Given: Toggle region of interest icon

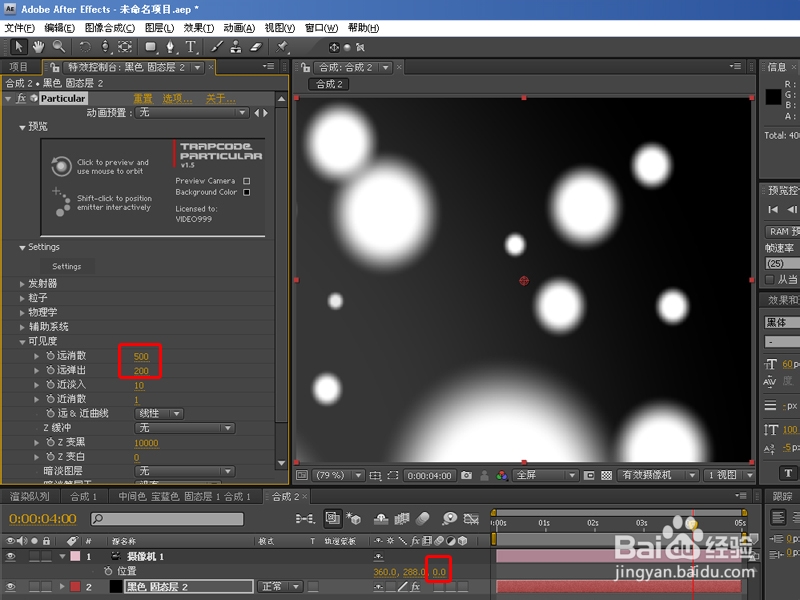Looking at the screenshot, I should click(392, 476).
